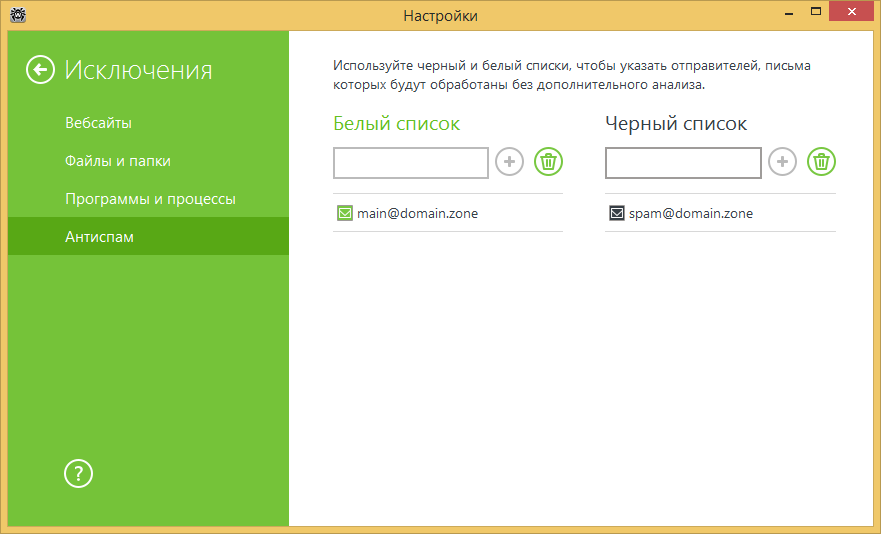The width and height of the screenshot is (881, 534).
Task: Go back using the arrow beside Исключения
Action: (40, 70)
